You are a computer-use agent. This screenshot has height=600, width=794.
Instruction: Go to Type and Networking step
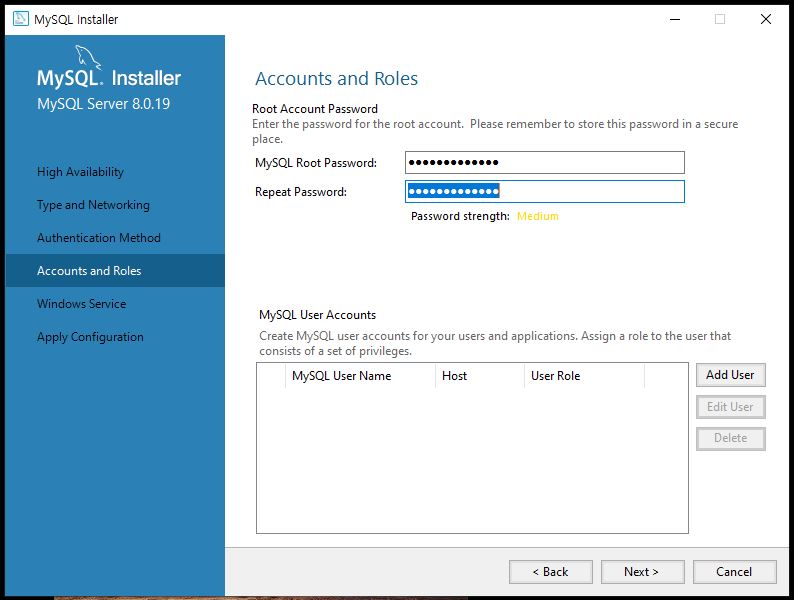93,205
